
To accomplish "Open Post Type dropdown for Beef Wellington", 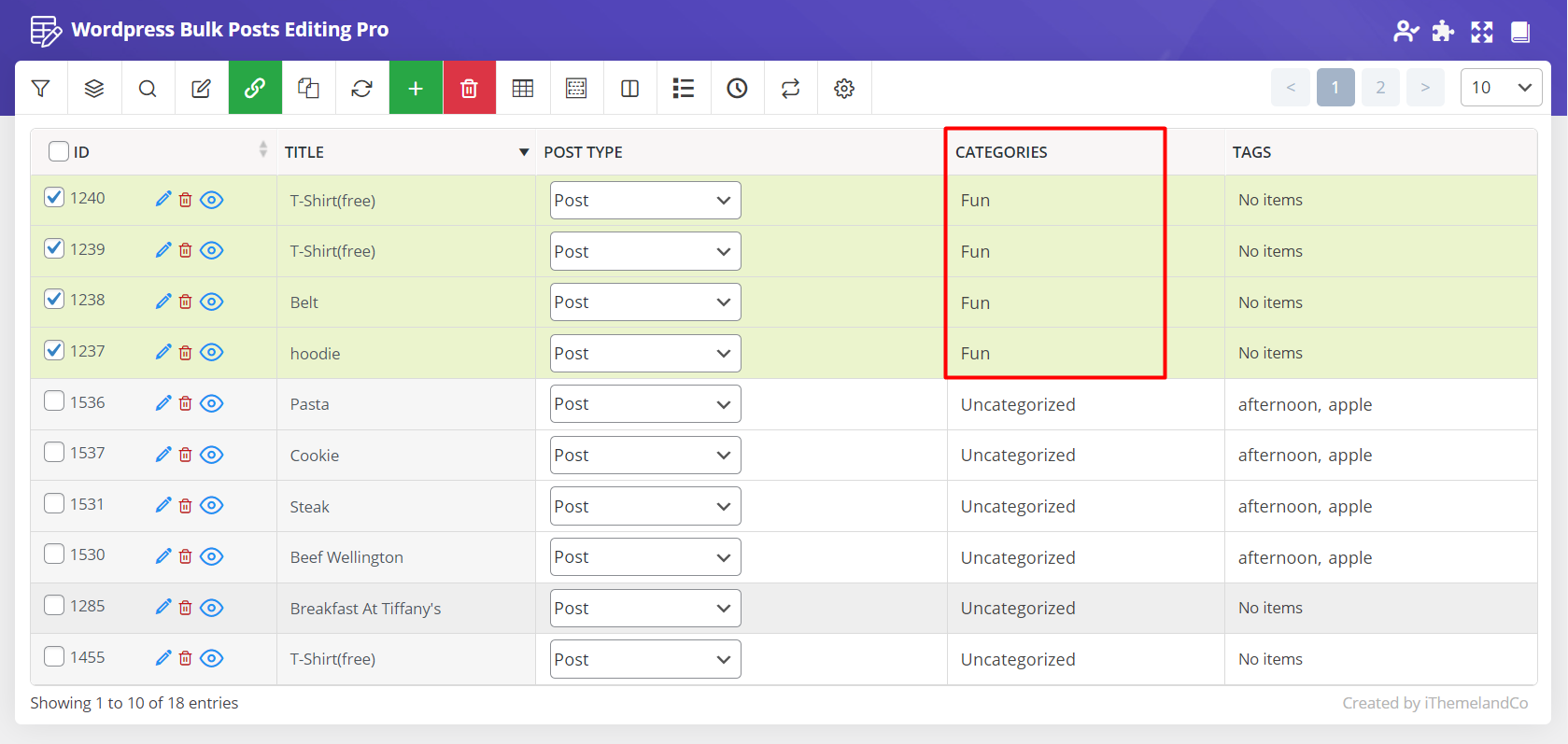I will (644, 557).
